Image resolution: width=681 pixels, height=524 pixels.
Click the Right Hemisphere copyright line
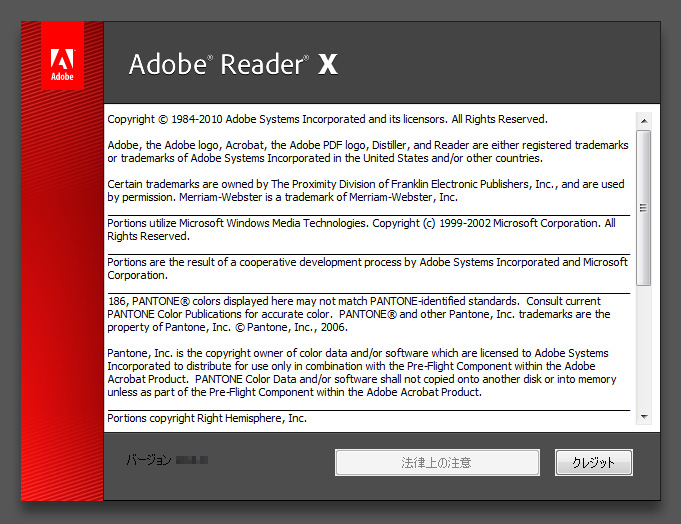[207, 418]
